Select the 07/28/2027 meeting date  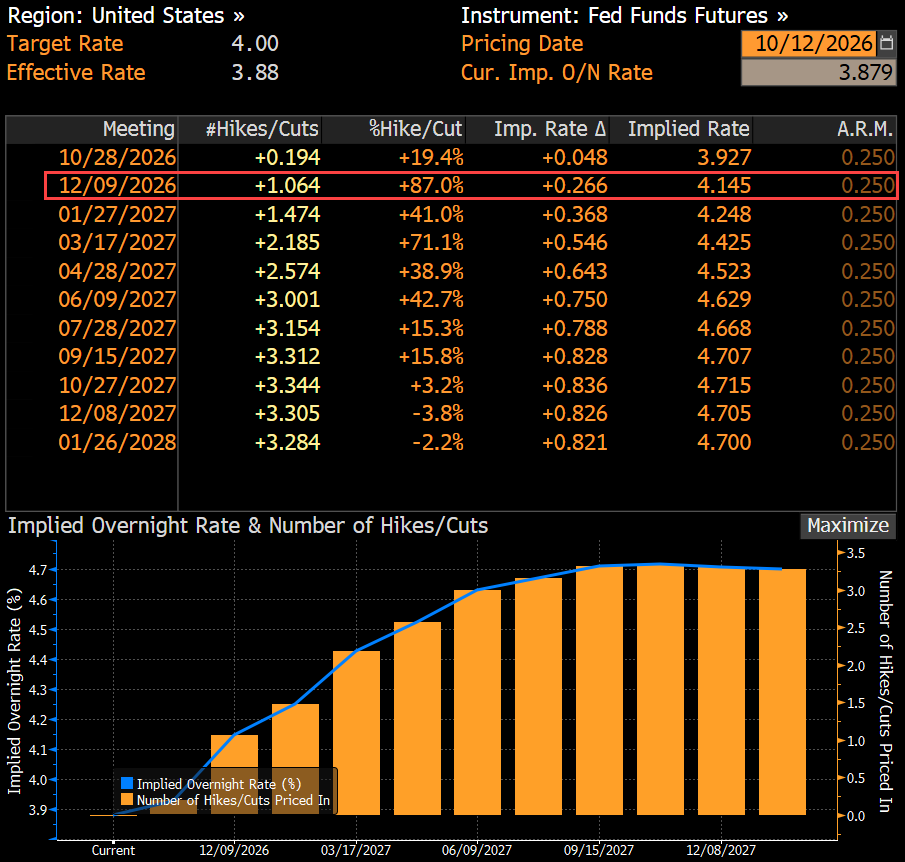tap(117, 328)
